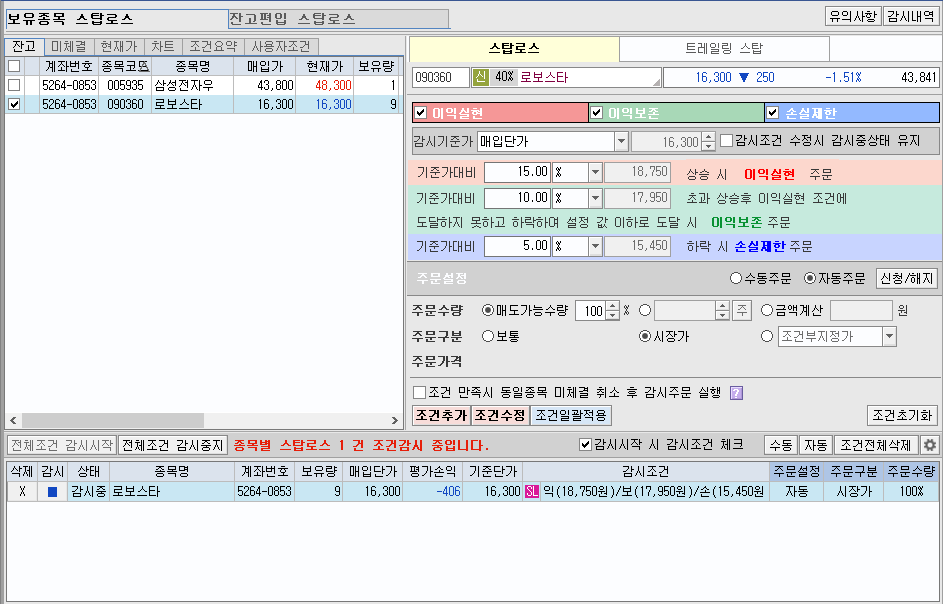This screenshot has height=604, width=943.
Task: Click the 유의사항 button
Action: [853, 16]
